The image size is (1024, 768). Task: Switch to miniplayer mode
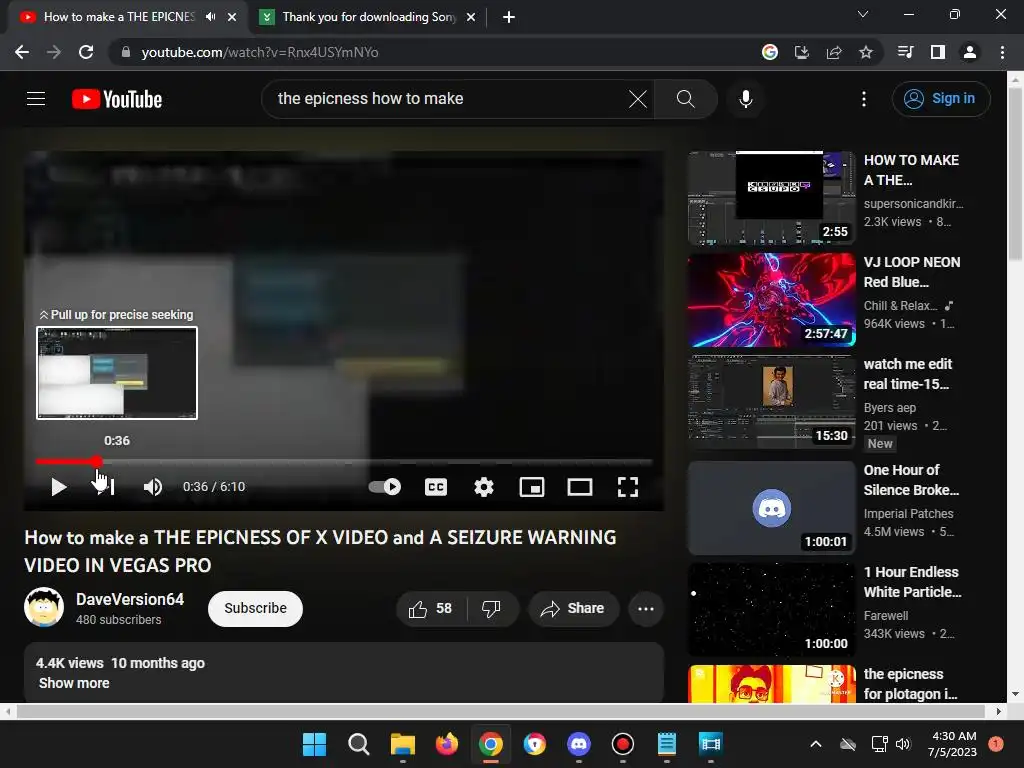532,487
